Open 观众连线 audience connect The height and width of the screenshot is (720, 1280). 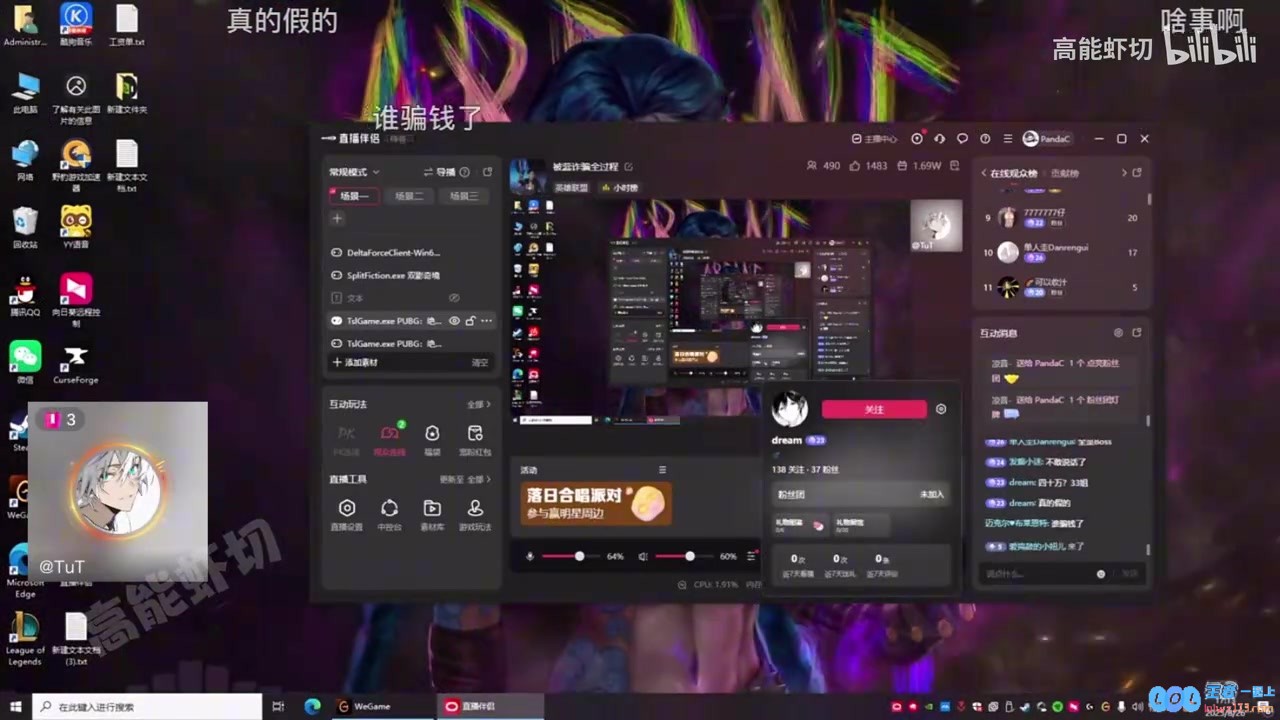(390, 439)
